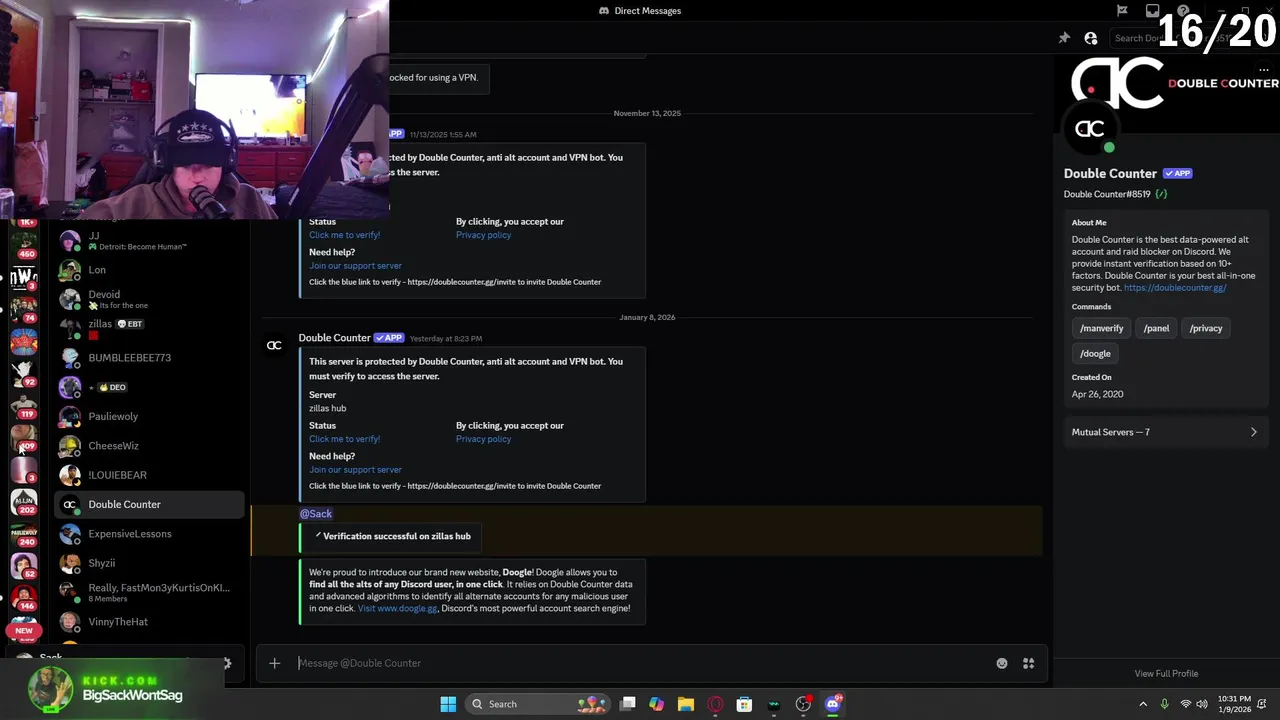Open the ExpensiveLessons conversation
This screenshot has width=1280, height=720.
148,534
